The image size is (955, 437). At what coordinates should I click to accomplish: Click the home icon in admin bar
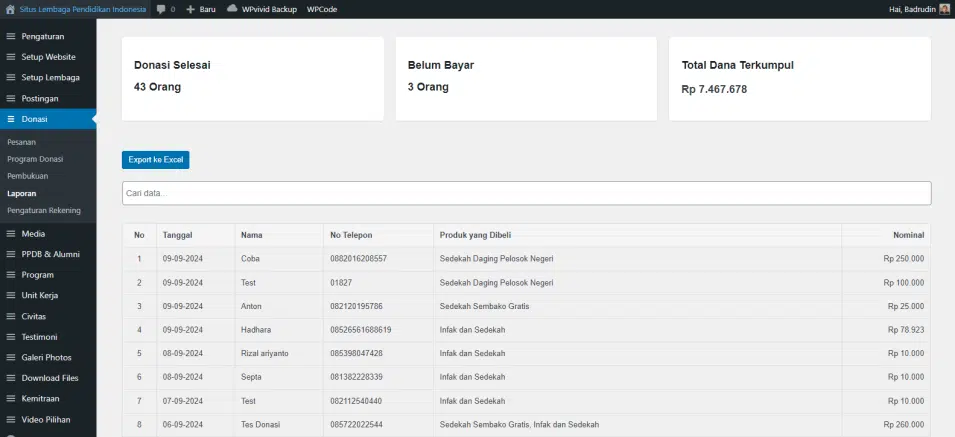10,9
